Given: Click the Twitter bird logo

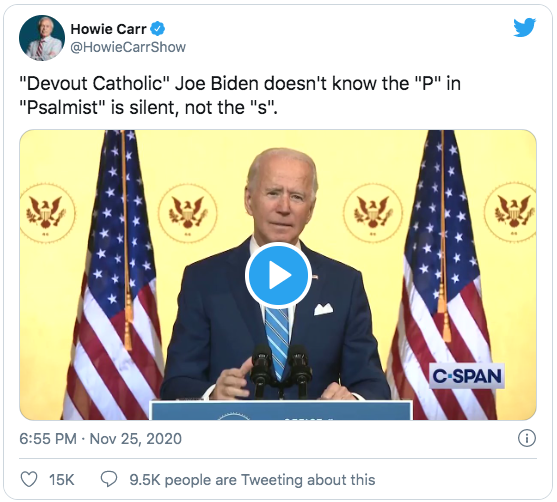Looking at the screenshot, I should (x=524, y=27).
